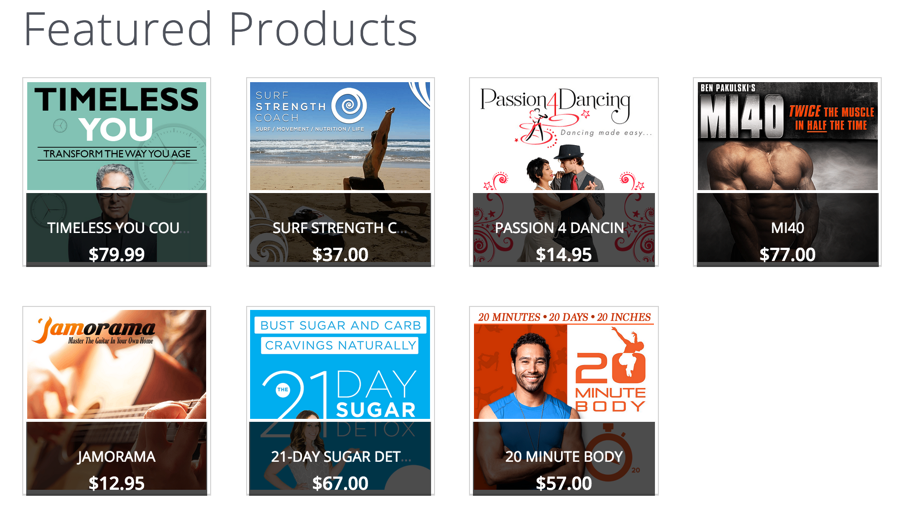Open the Jamorama guitar product tile

click(x=117, y=401)
